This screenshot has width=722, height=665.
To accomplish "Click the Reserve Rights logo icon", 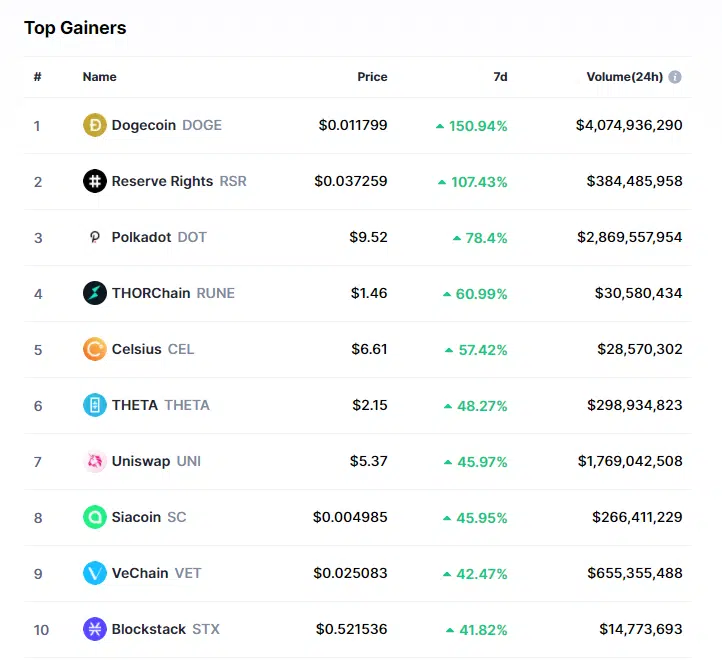I will (x=94, y=181).
